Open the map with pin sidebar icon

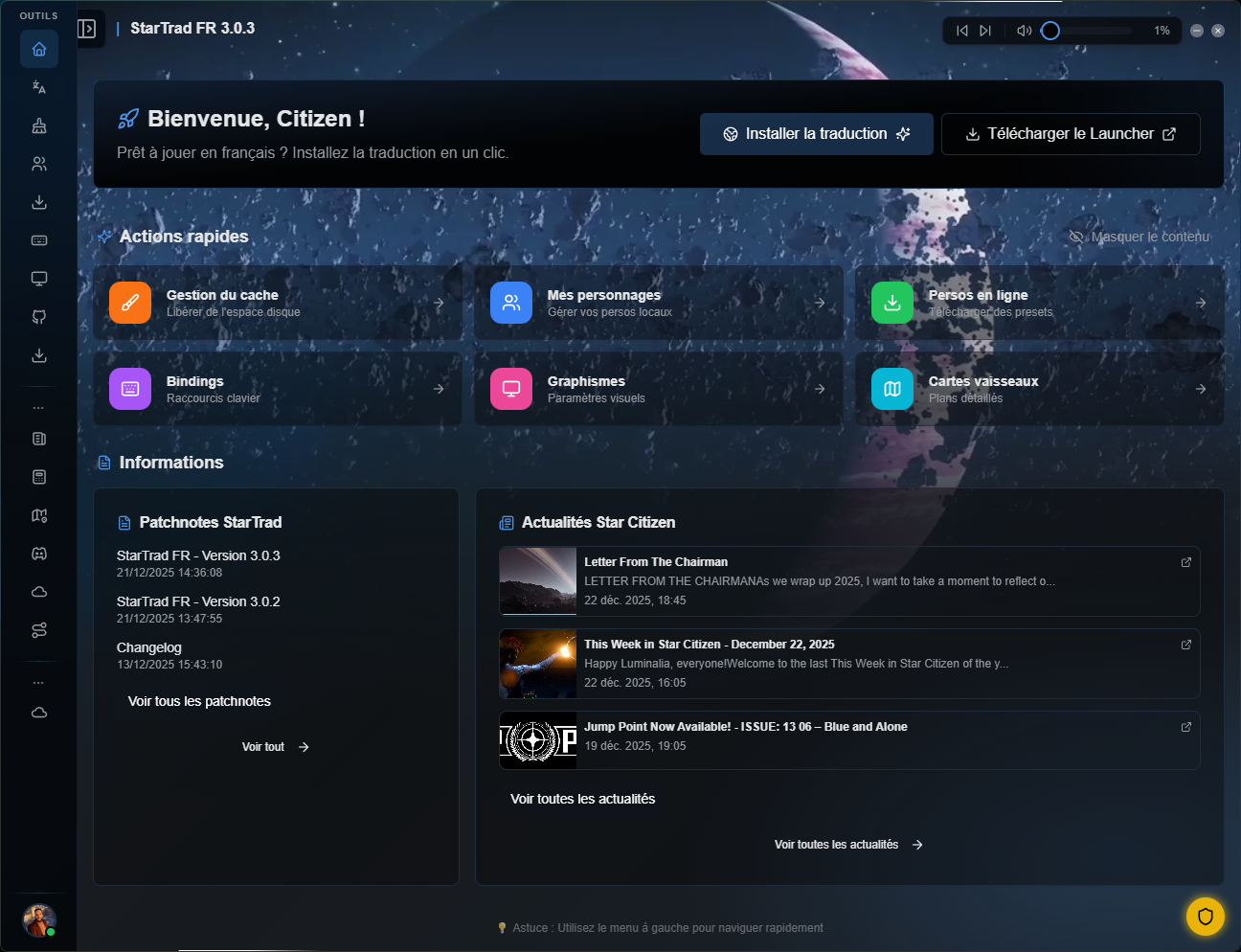(x=39, y=515)
